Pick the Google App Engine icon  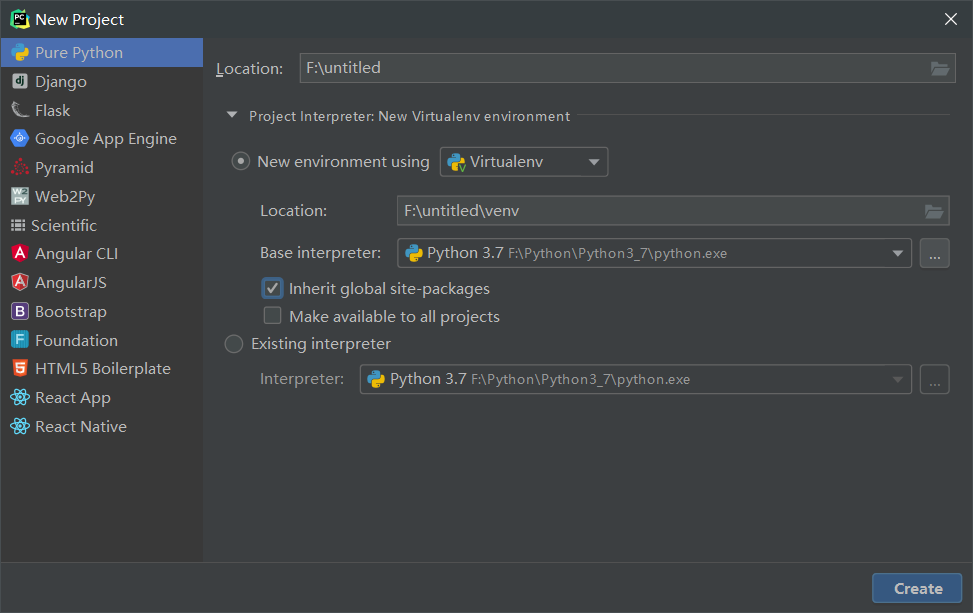(x=20, y=138)
